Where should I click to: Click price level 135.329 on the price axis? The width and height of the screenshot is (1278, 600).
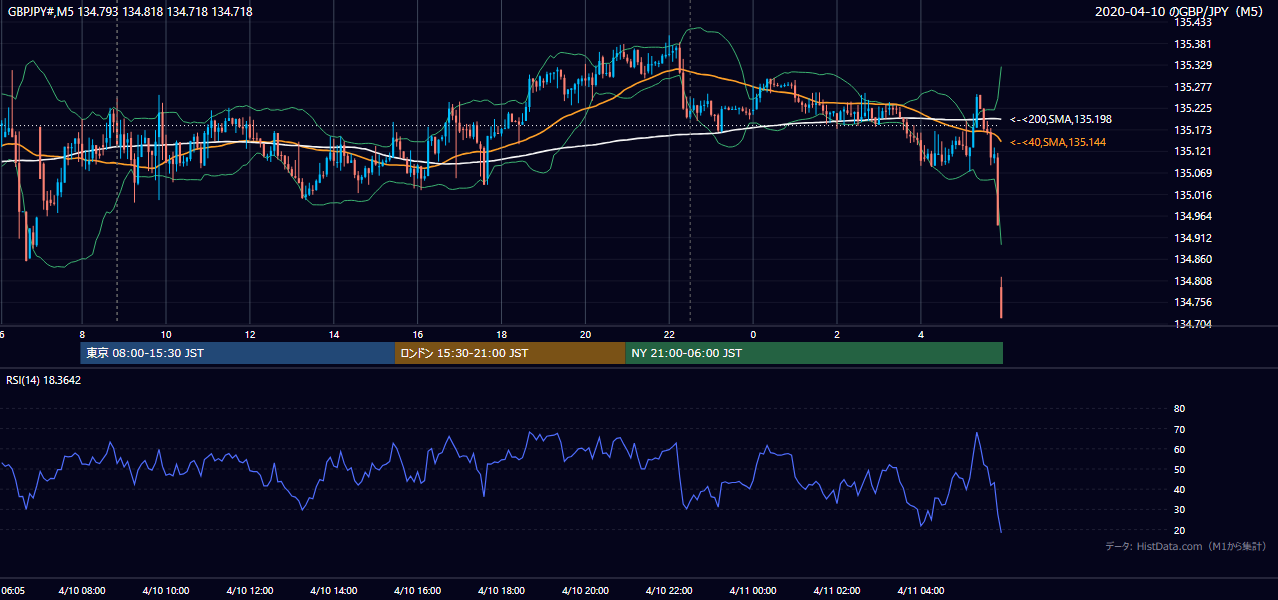1193,65
